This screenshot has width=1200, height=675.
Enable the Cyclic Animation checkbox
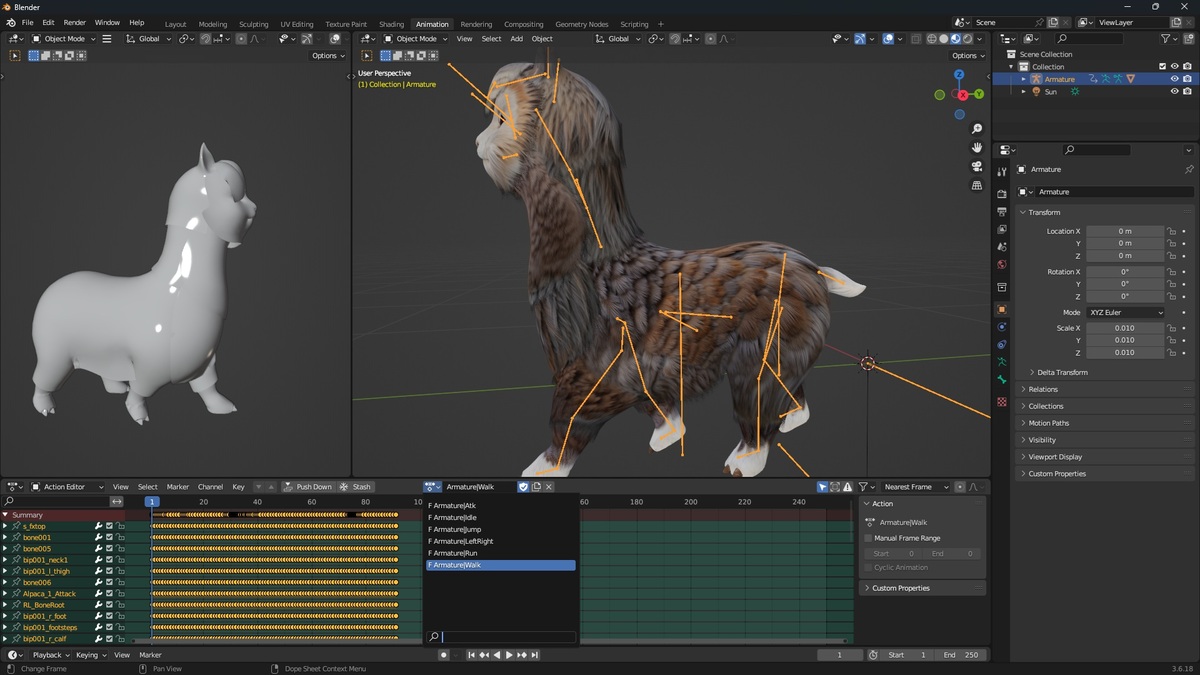(x=869, y=567)
